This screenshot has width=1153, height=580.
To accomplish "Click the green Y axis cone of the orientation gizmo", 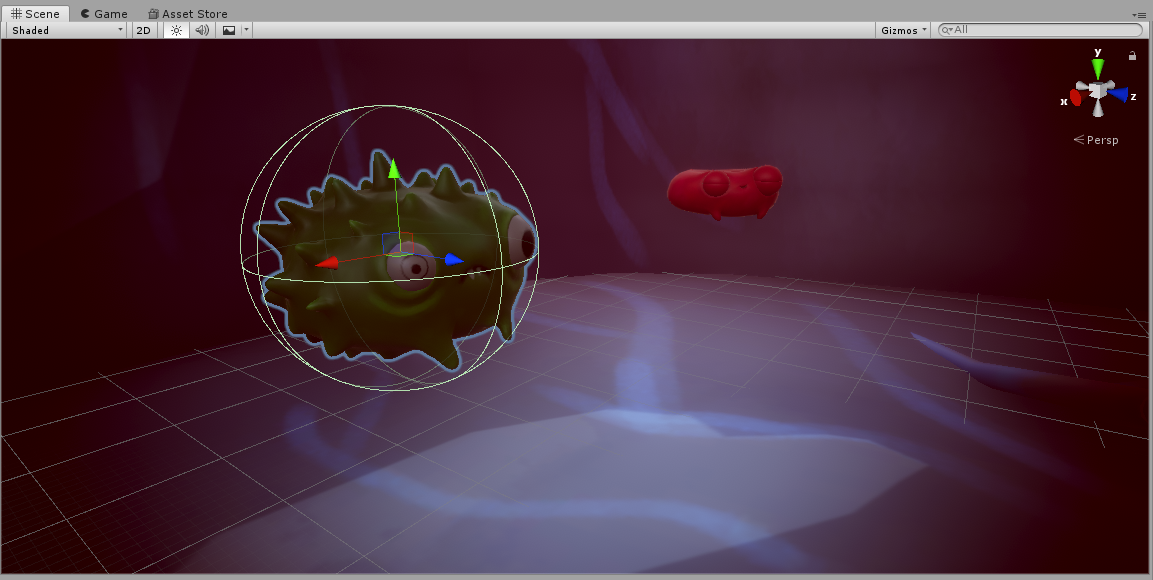I will (x=1098, y=68).
